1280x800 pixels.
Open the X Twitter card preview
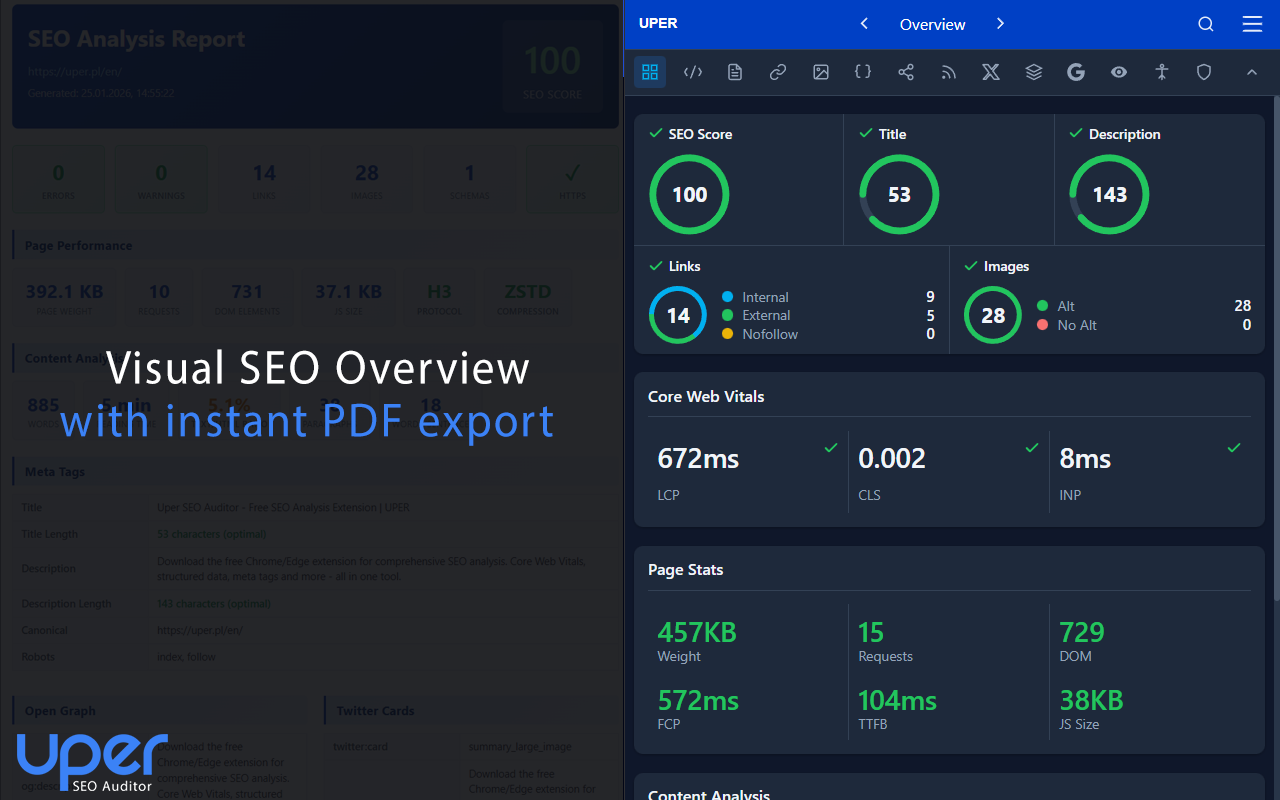(990, 72)
